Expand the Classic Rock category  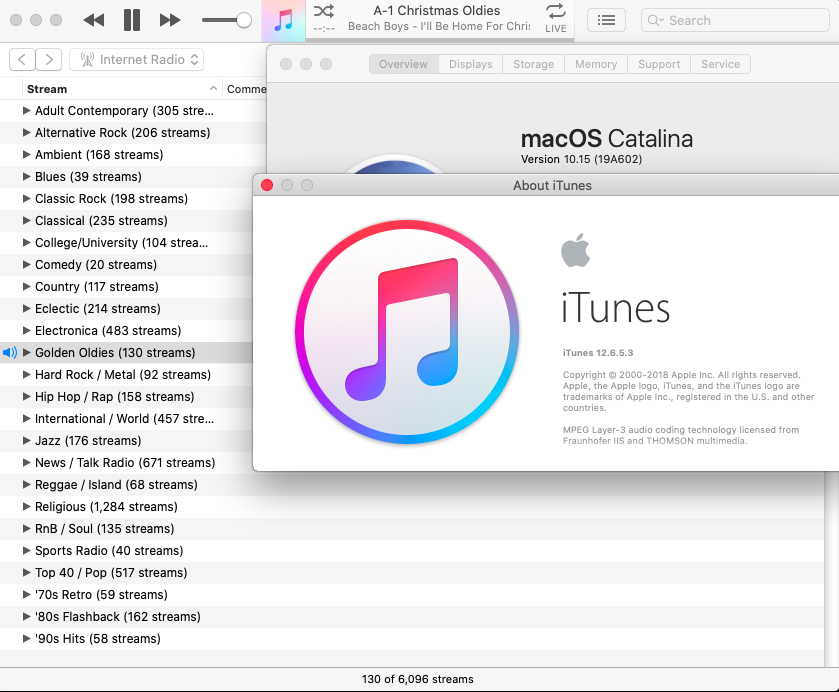[26, 198]
